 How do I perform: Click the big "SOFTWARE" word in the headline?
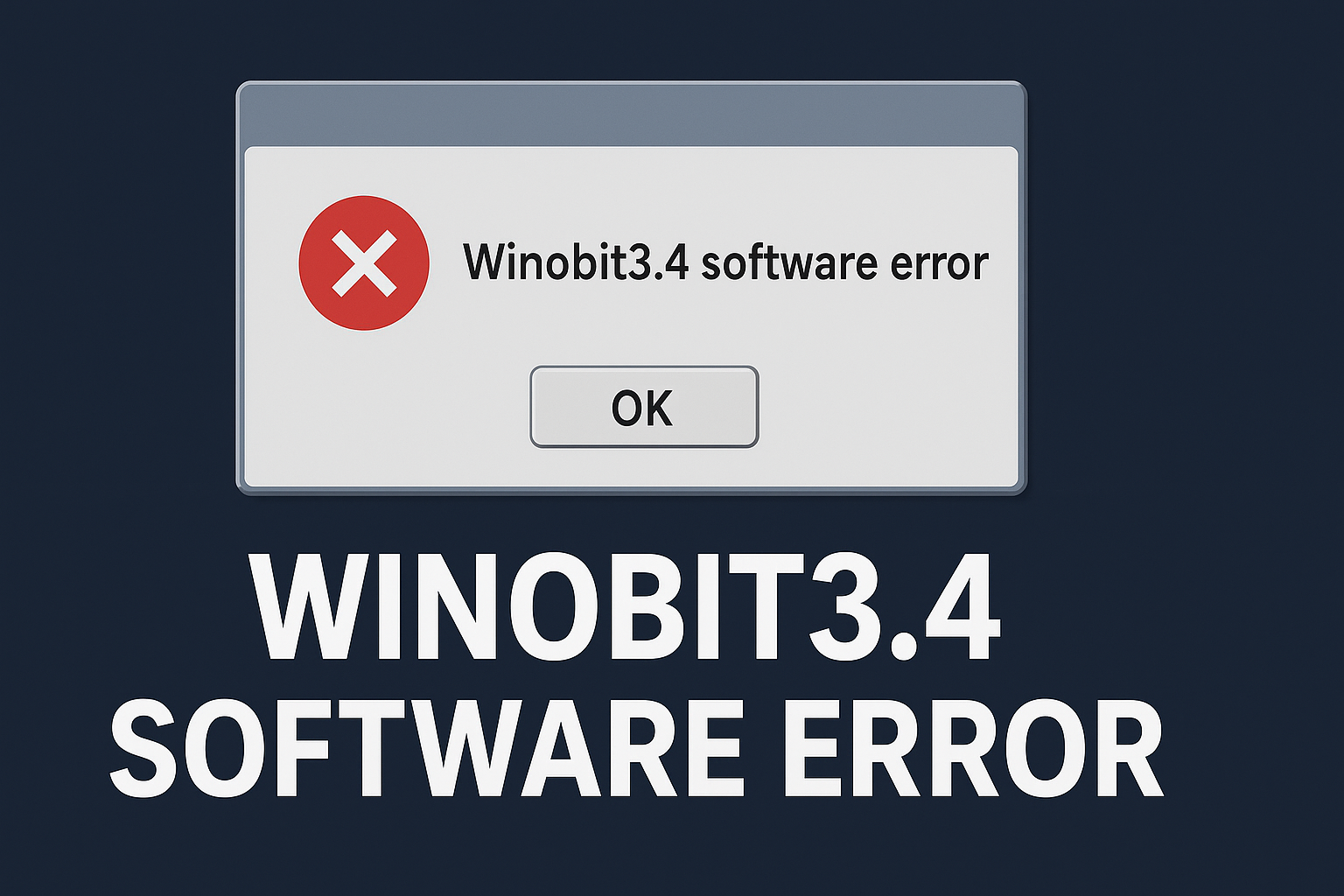[427, 748]
